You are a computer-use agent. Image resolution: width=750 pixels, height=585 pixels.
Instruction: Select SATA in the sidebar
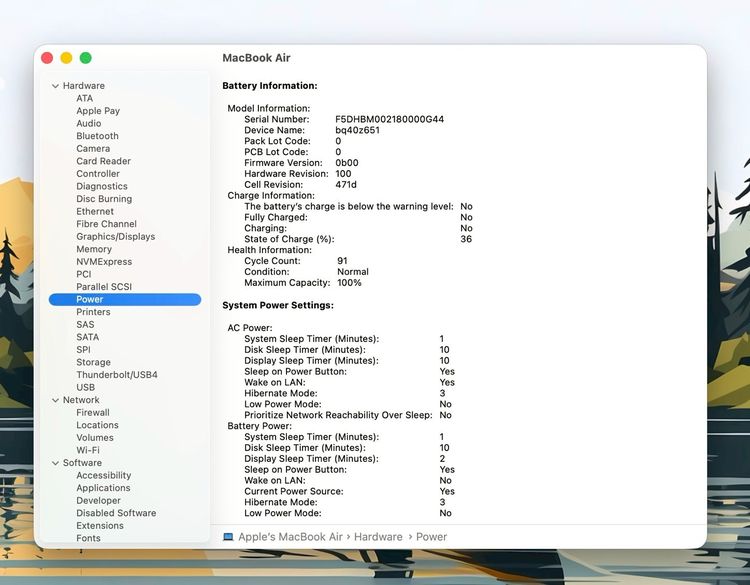point(88,337)
